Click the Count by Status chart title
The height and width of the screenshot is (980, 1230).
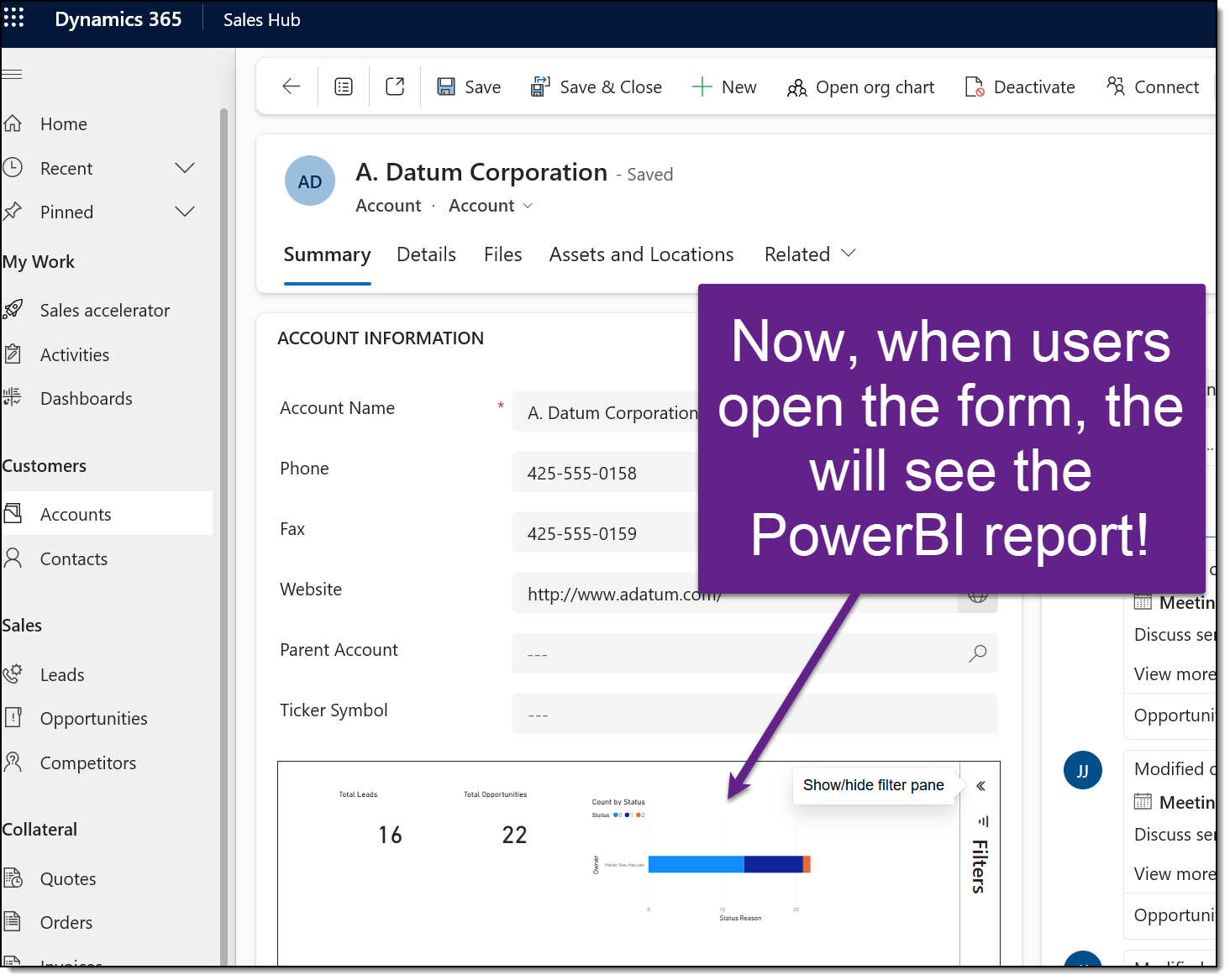tap(618, 802)
